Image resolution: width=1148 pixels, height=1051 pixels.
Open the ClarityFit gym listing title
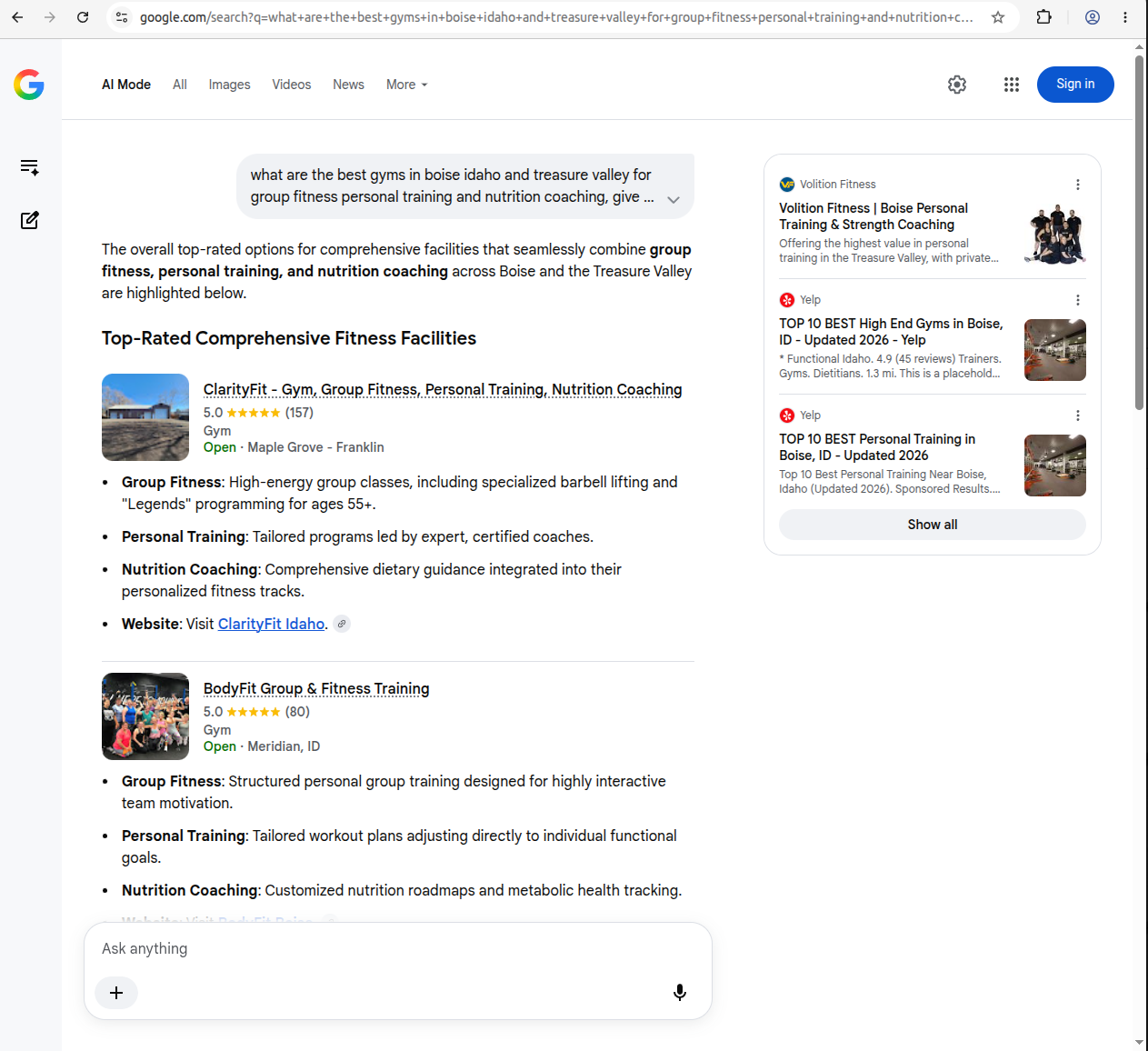(443, 389)
